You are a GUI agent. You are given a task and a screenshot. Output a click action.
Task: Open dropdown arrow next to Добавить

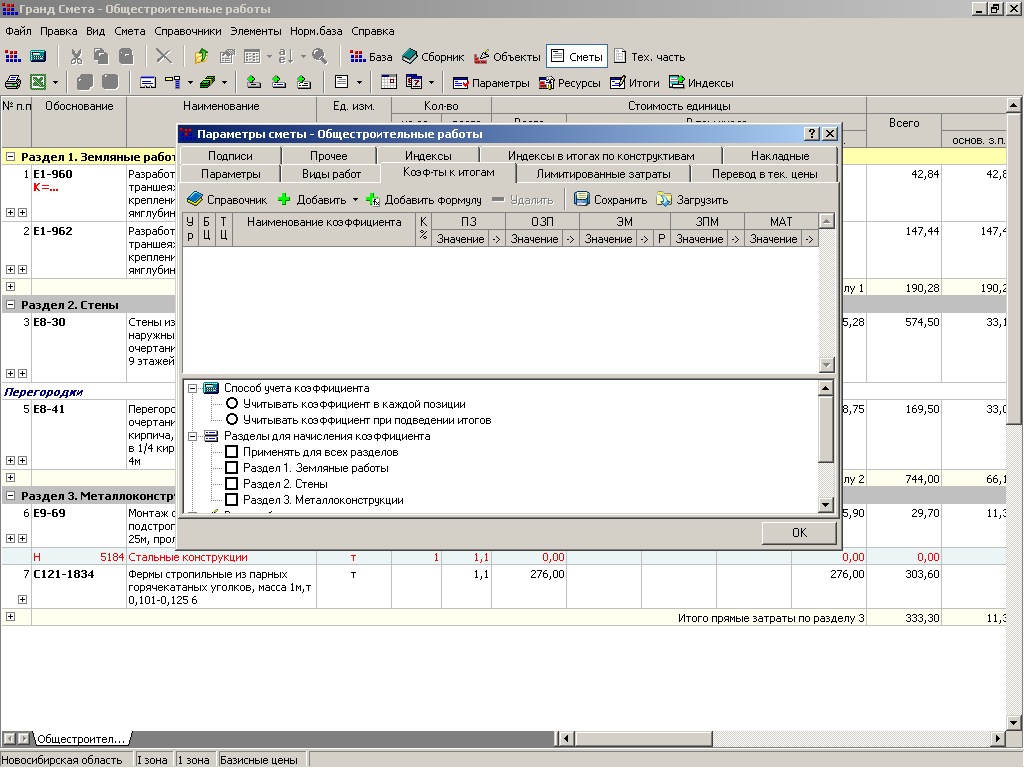click(356, 200)
